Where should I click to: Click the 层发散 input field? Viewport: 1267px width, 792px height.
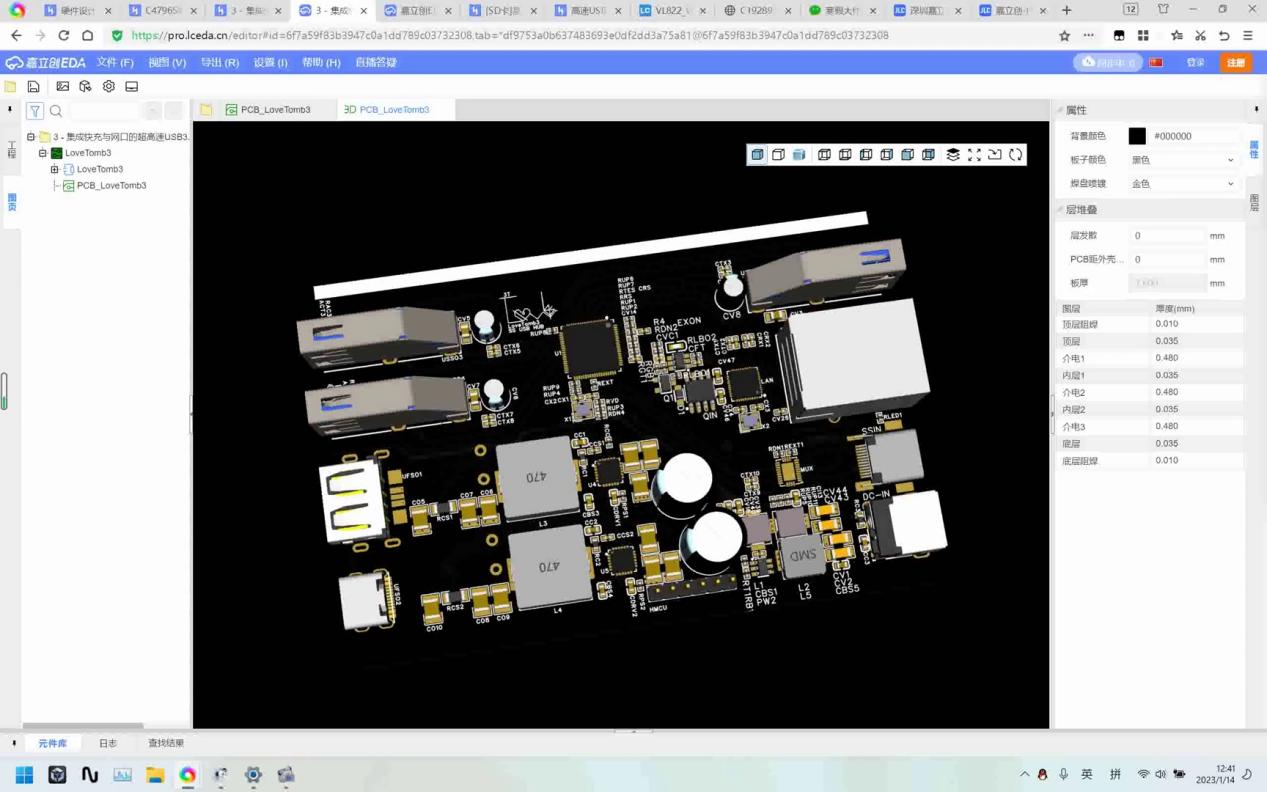(1166, 236)
